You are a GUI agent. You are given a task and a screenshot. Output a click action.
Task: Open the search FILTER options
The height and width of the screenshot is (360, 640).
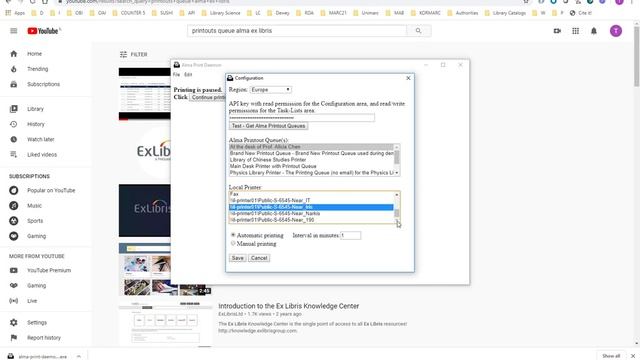pyautogui.click(x=133, y=54)
